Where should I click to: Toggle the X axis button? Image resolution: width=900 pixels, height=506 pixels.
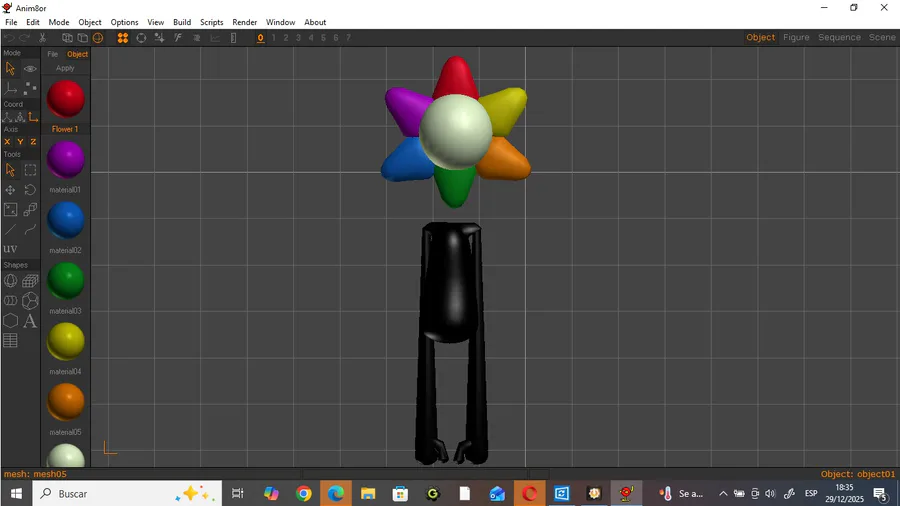click(x=7, y=142)
